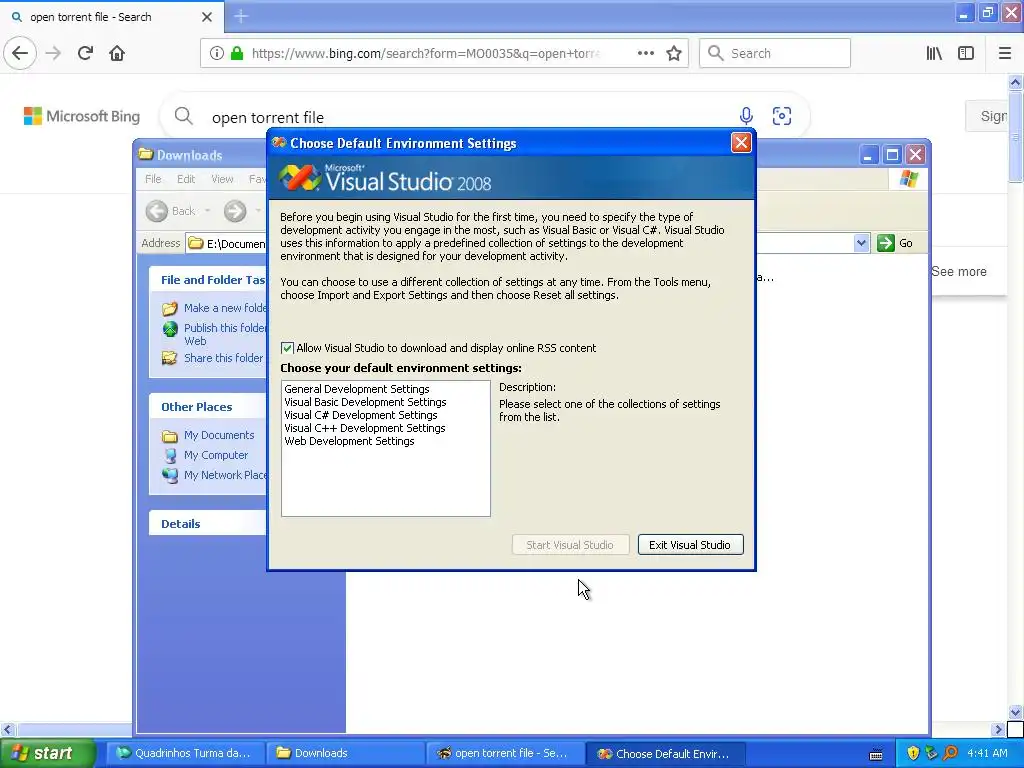The width and height of the screenshot is (1024, 768).
Task: Click the Exit Visual Studio button
Action: (x=690, y=545)
